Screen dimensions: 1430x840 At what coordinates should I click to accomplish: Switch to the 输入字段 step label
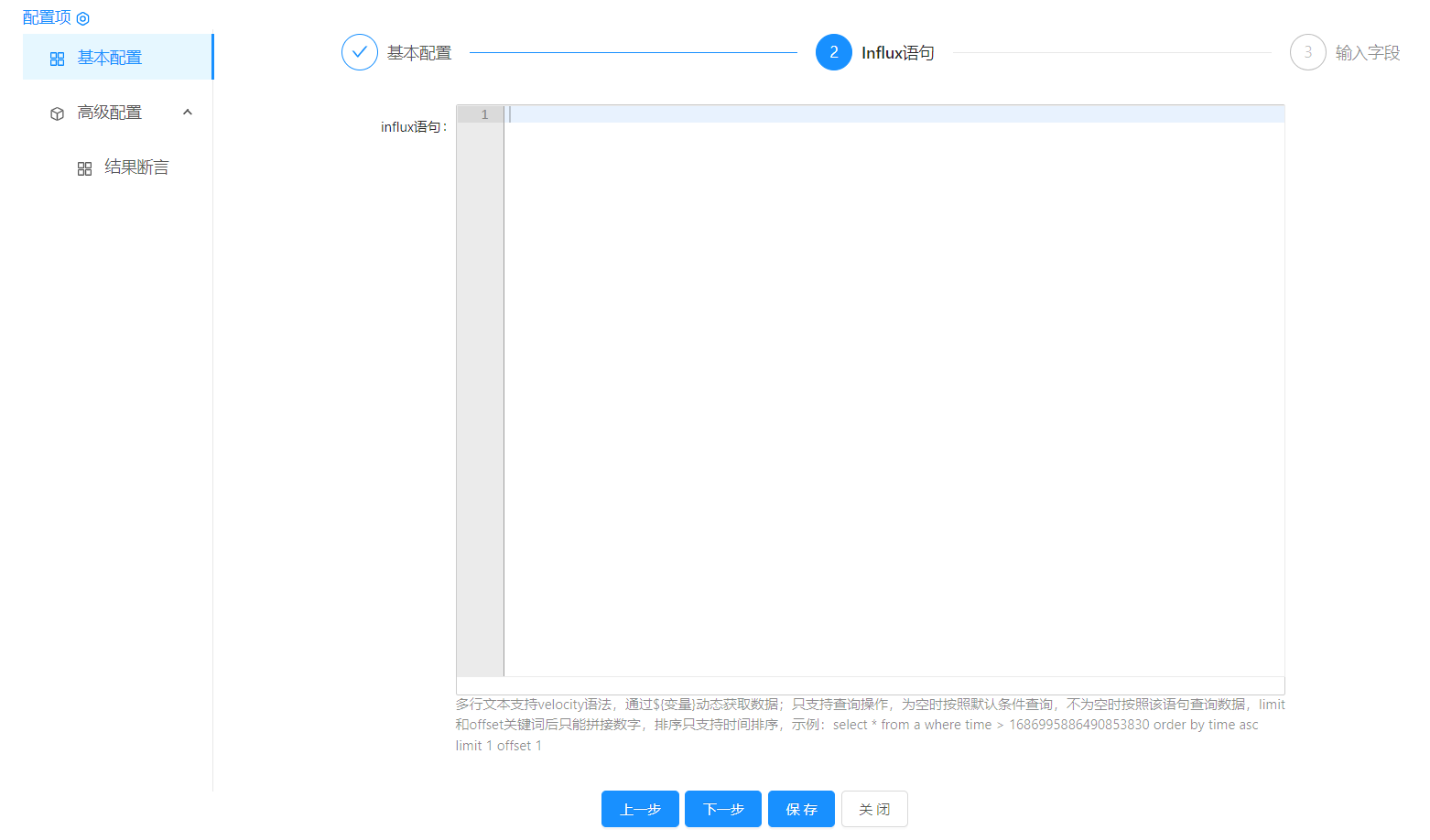[1367, 53]
